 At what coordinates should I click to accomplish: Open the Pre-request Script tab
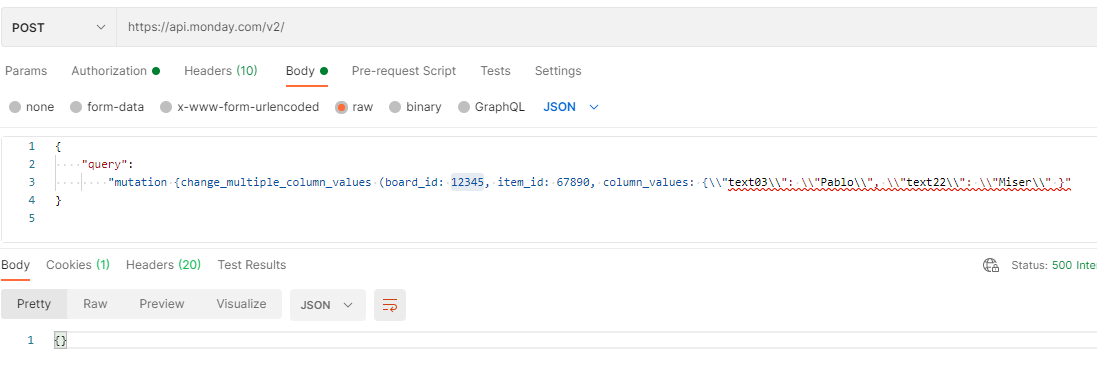(x=404, y=71)
